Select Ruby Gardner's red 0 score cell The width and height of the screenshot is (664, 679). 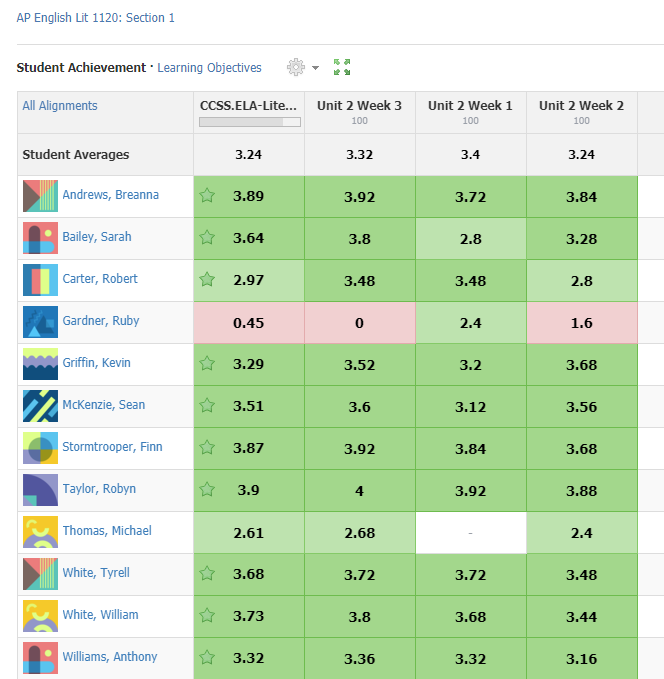click(x=359, y=322)
